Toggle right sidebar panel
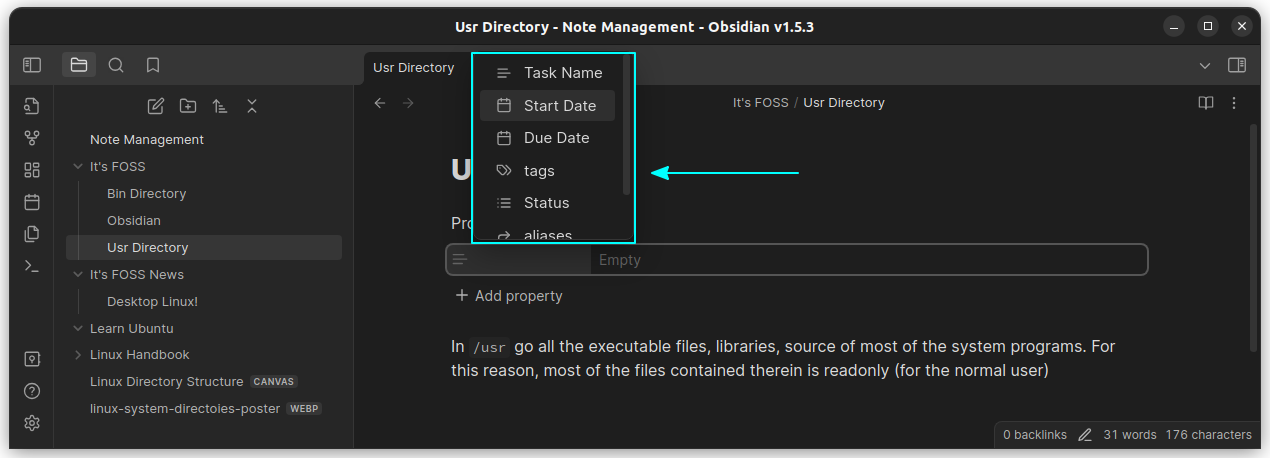The width and height of the screenshot is (1270, 458). (x=1237, y=65)
